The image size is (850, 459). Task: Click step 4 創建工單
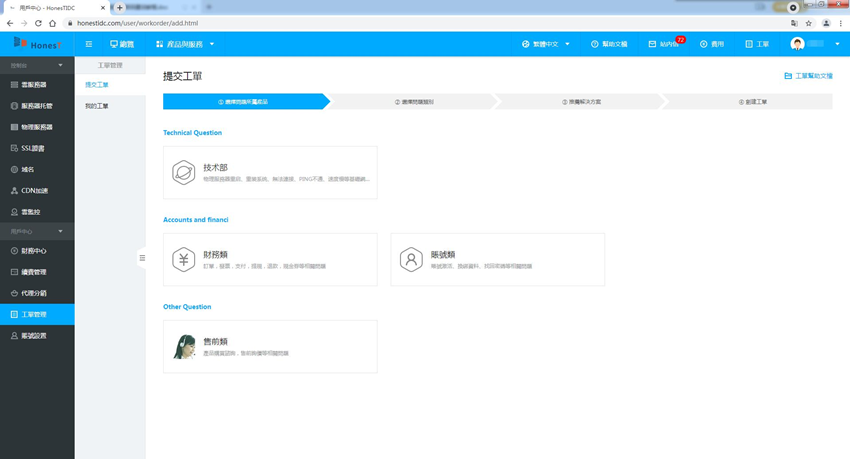click(x=752, y=101)
